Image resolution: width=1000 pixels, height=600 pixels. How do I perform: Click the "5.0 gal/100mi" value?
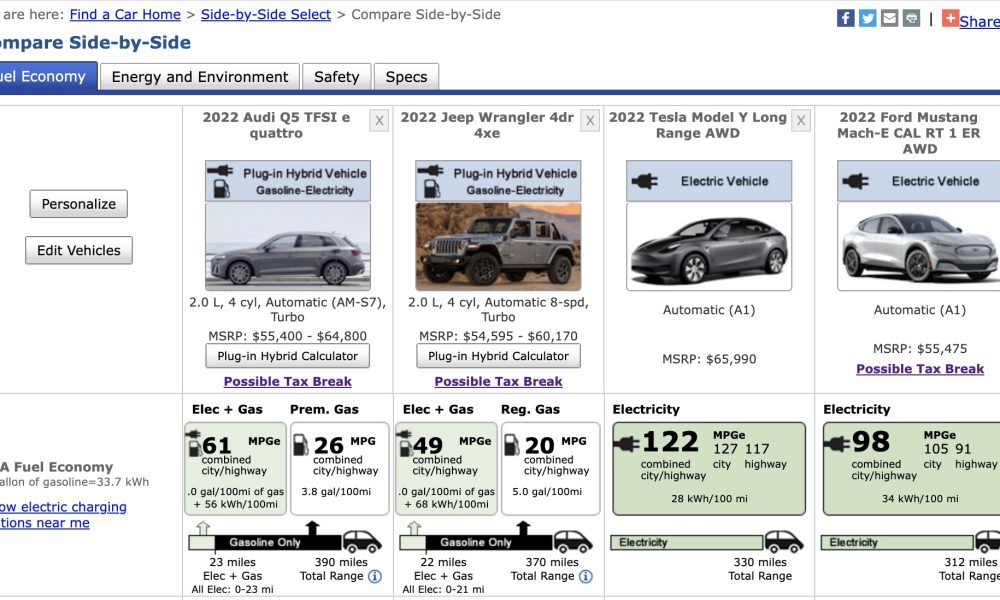point(547,492)
